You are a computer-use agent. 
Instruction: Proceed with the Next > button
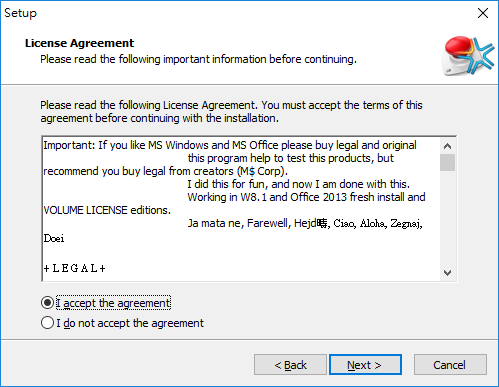click(x=365, y=365)
